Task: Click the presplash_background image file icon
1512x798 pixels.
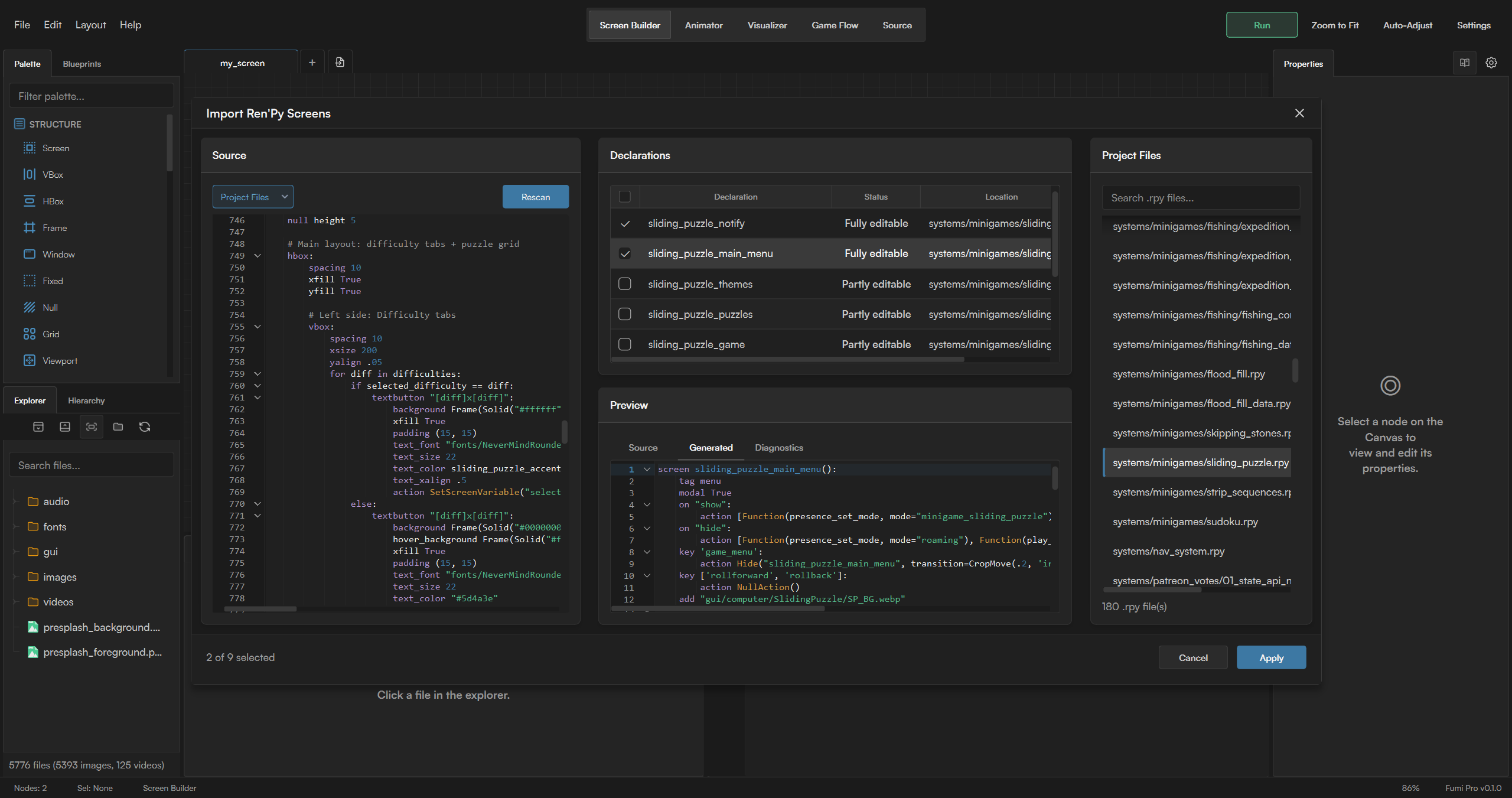Action: pos(33,627)
